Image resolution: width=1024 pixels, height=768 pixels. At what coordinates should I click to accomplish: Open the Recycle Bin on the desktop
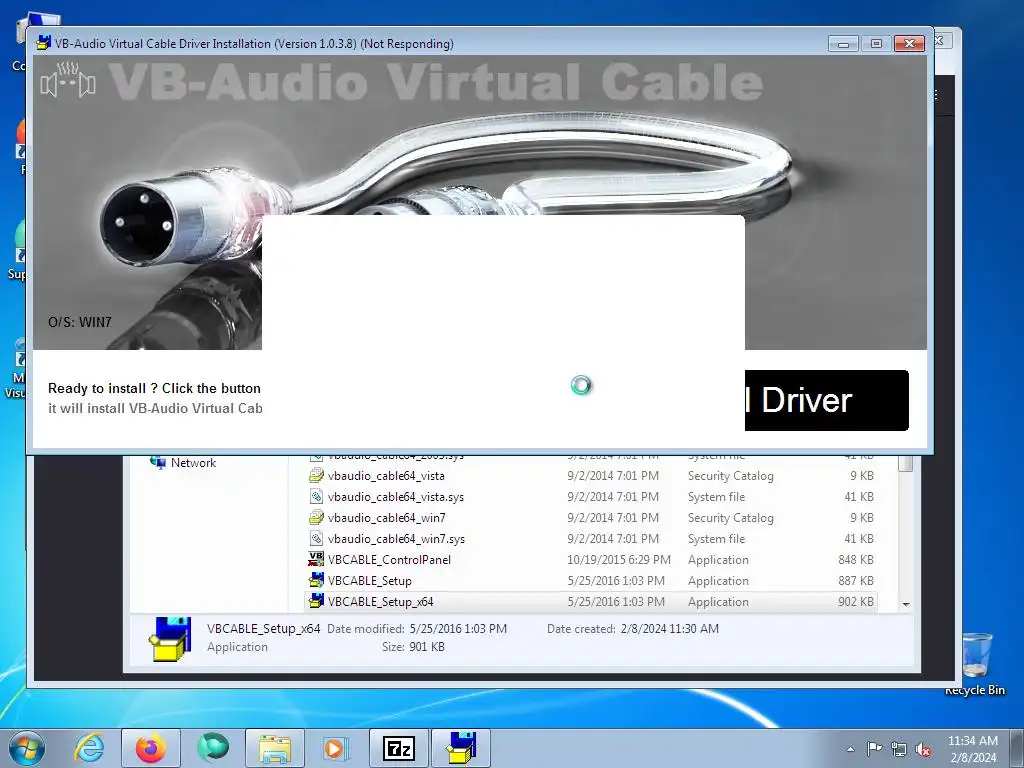tap(975, 664)
